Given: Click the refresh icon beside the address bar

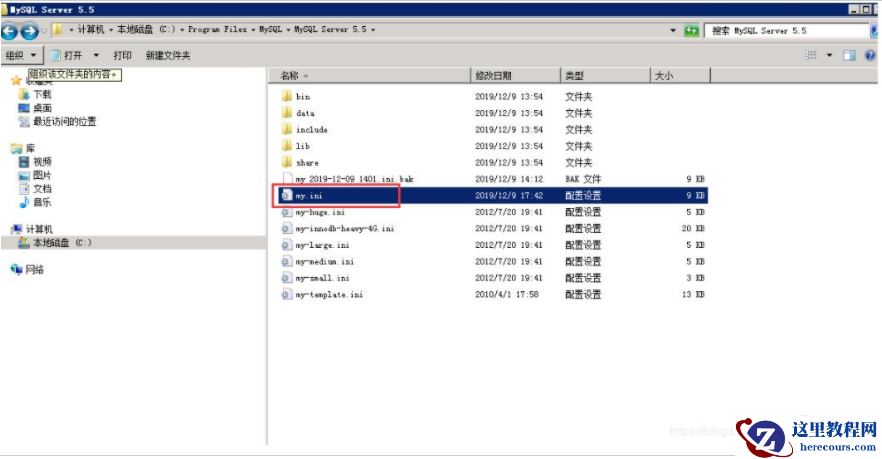Looking at the screenshot, I should click(691, 30).
